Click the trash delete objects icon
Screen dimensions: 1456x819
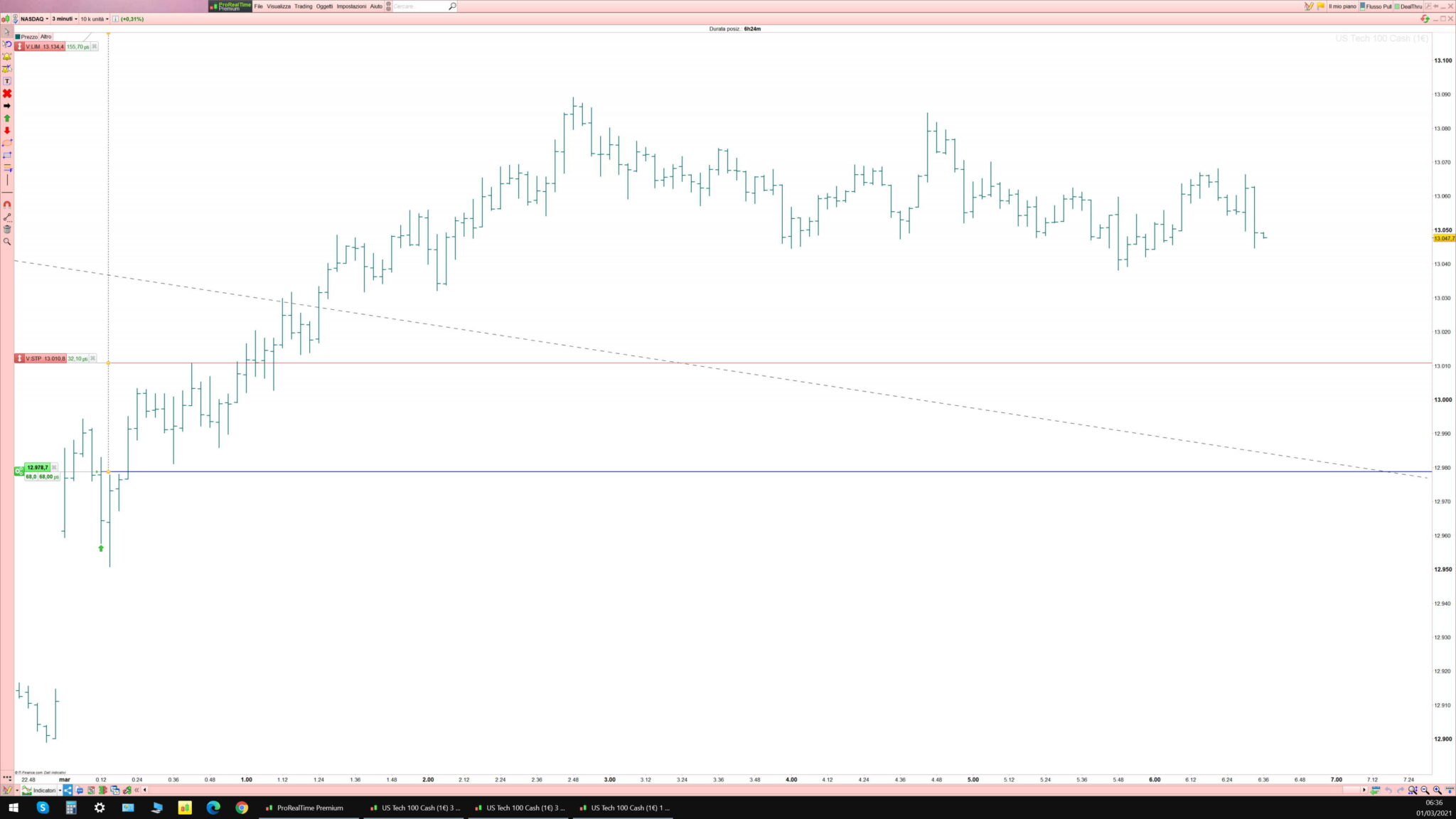click(7, 229)
